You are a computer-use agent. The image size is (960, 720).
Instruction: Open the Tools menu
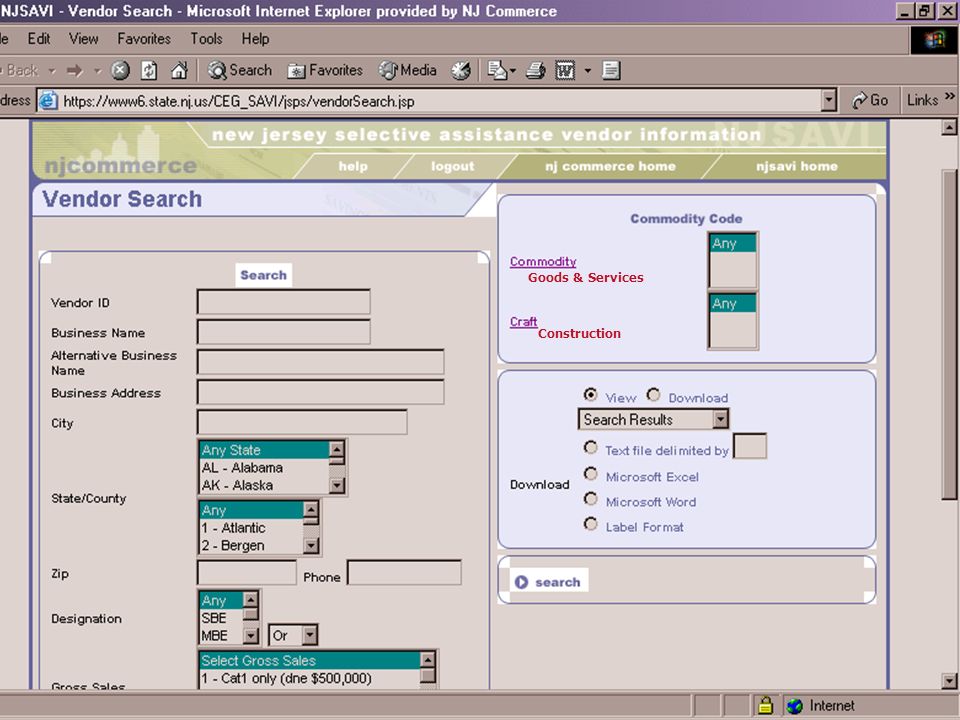tap(206, 39)
